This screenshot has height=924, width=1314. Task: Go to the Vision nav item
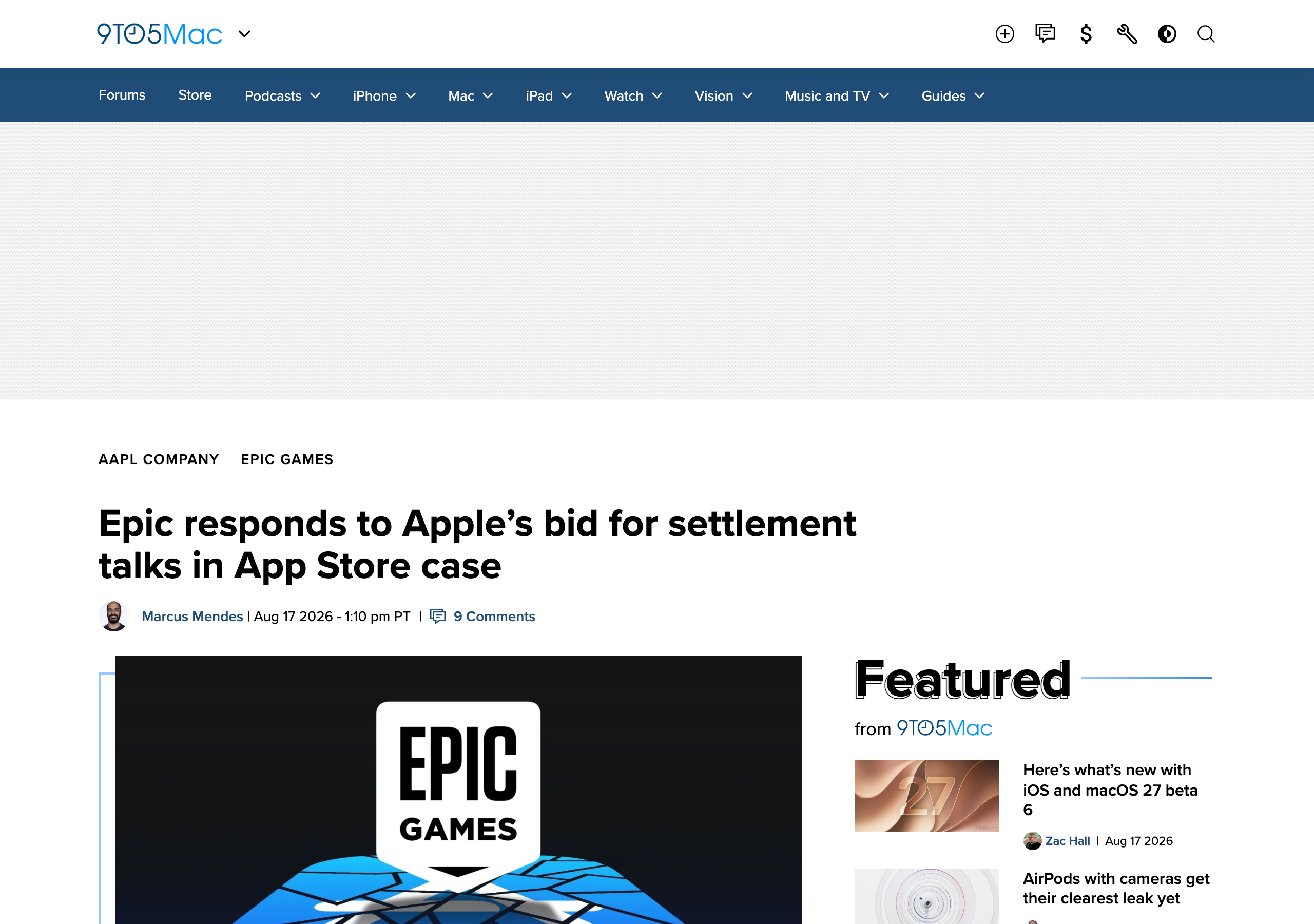(x=713, y=95)
